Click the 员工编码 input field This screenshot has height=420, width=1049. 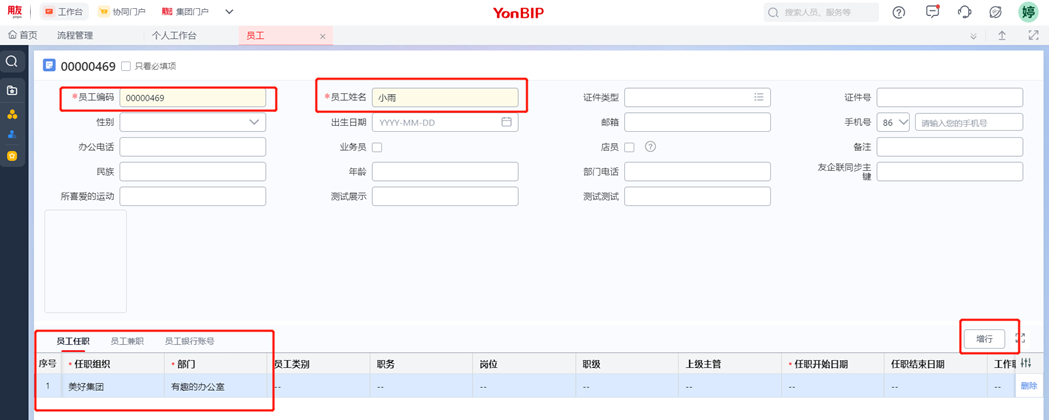(x=193, y=98)
